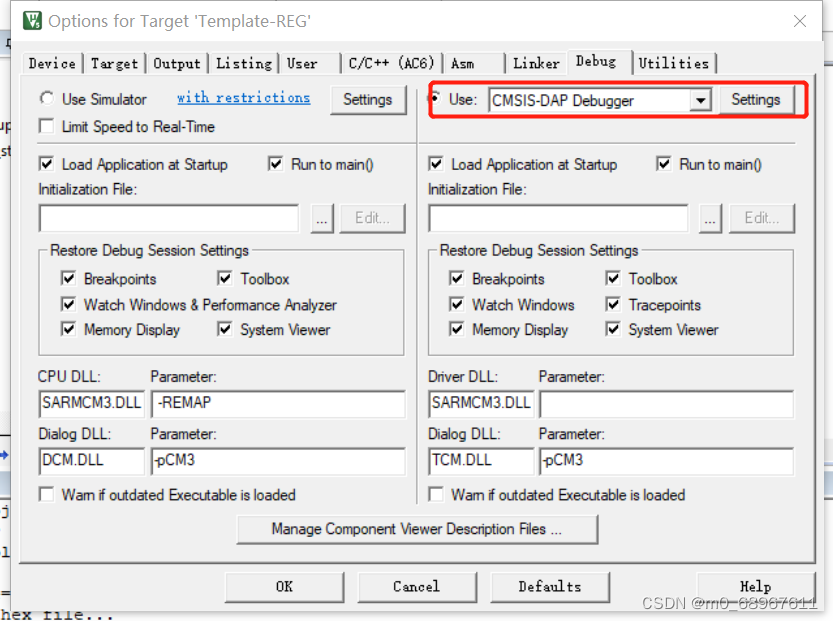Click simulator Initialization File input field

pos(168,218)
